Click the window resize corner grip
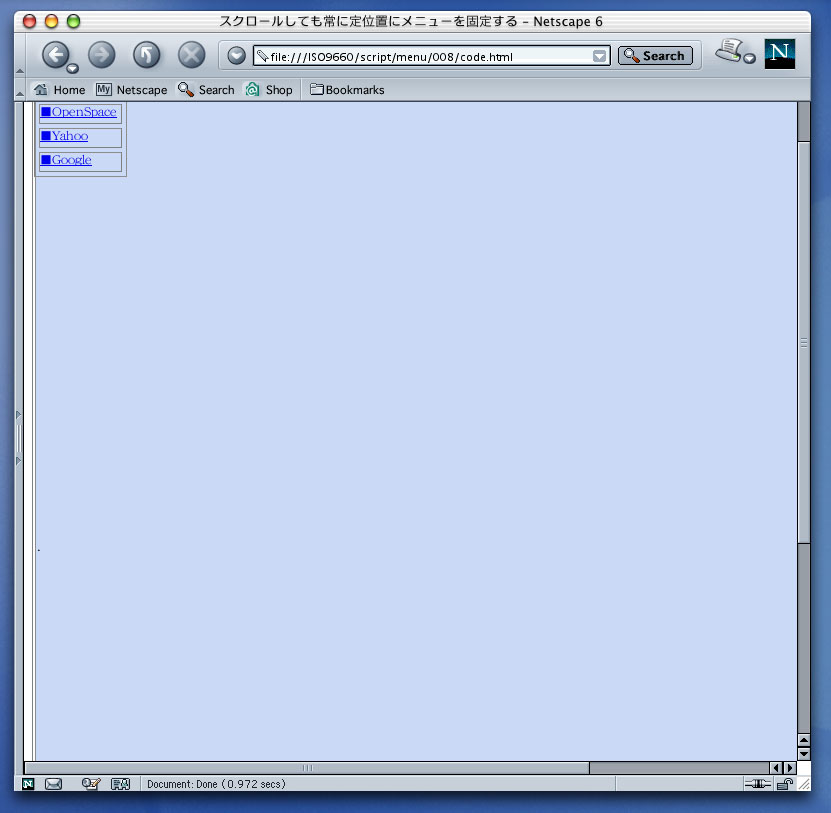 click(x=804, y=784)
